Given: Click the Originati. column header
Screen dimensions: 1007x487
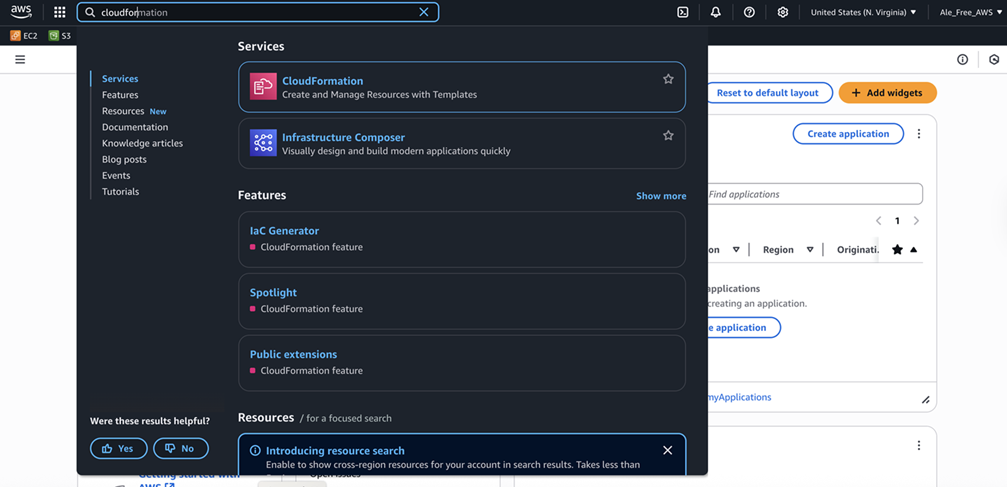Looking at the screenshot, I should [857, 250].
